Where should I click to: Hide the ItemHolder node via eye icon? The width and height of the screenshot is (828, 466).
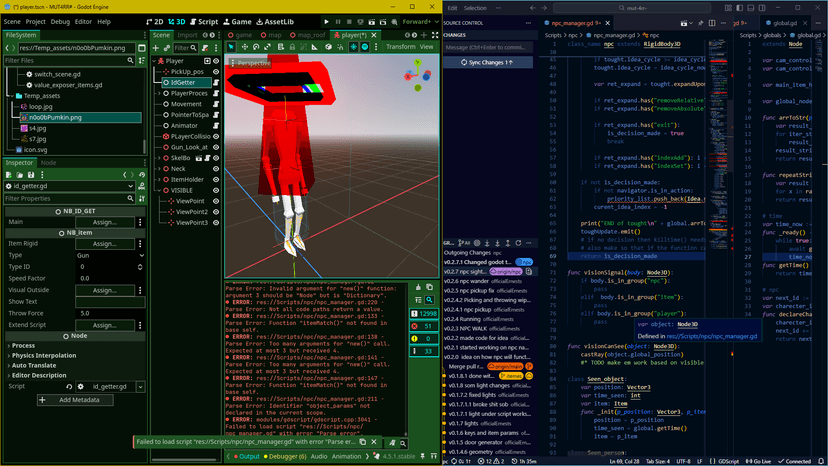[x=218, y=180]
